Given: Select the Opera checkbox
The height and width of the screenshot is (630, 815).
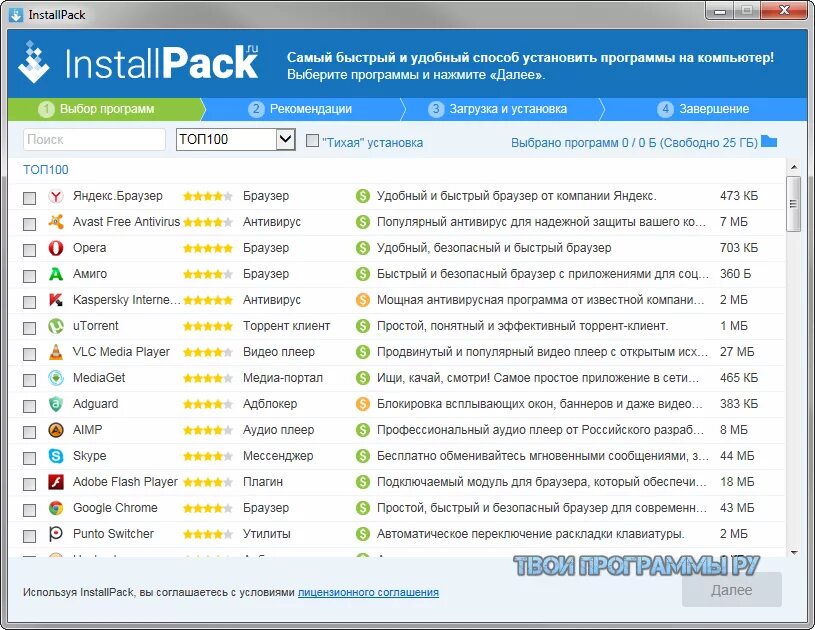Looking at the screenshot, I should (30, 250).
